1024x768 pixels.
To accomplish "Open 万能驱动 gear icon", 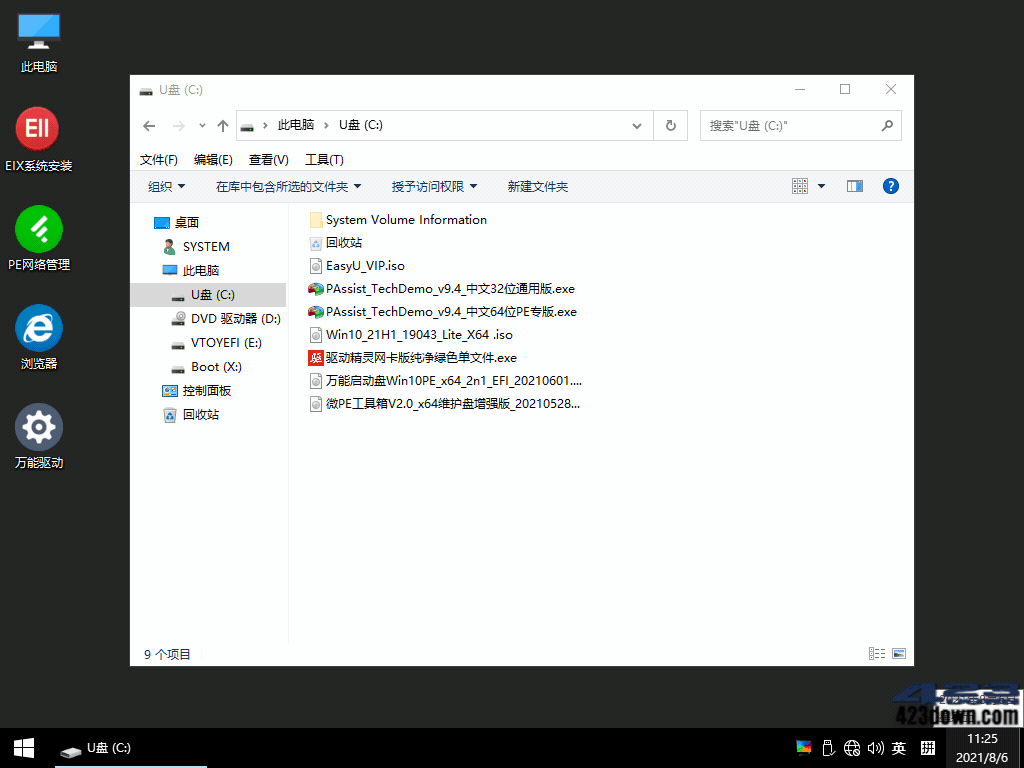I will [39, 436].
